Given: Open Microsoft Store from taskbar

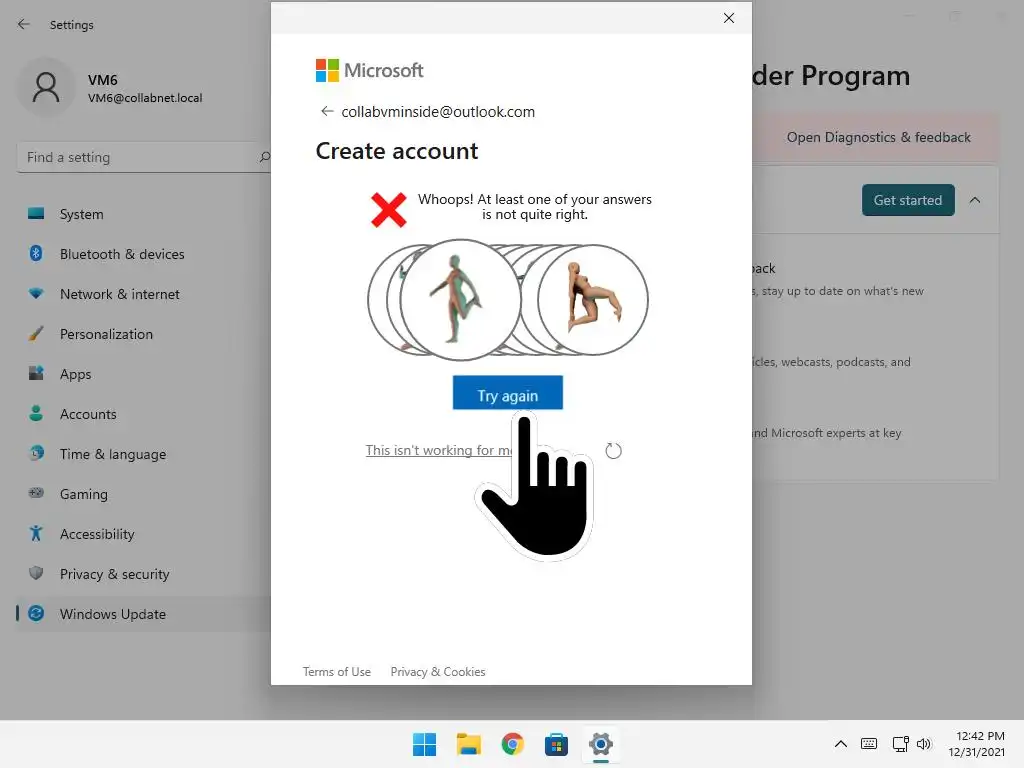Looking at the screenshot, I should (x=556, y=744).
